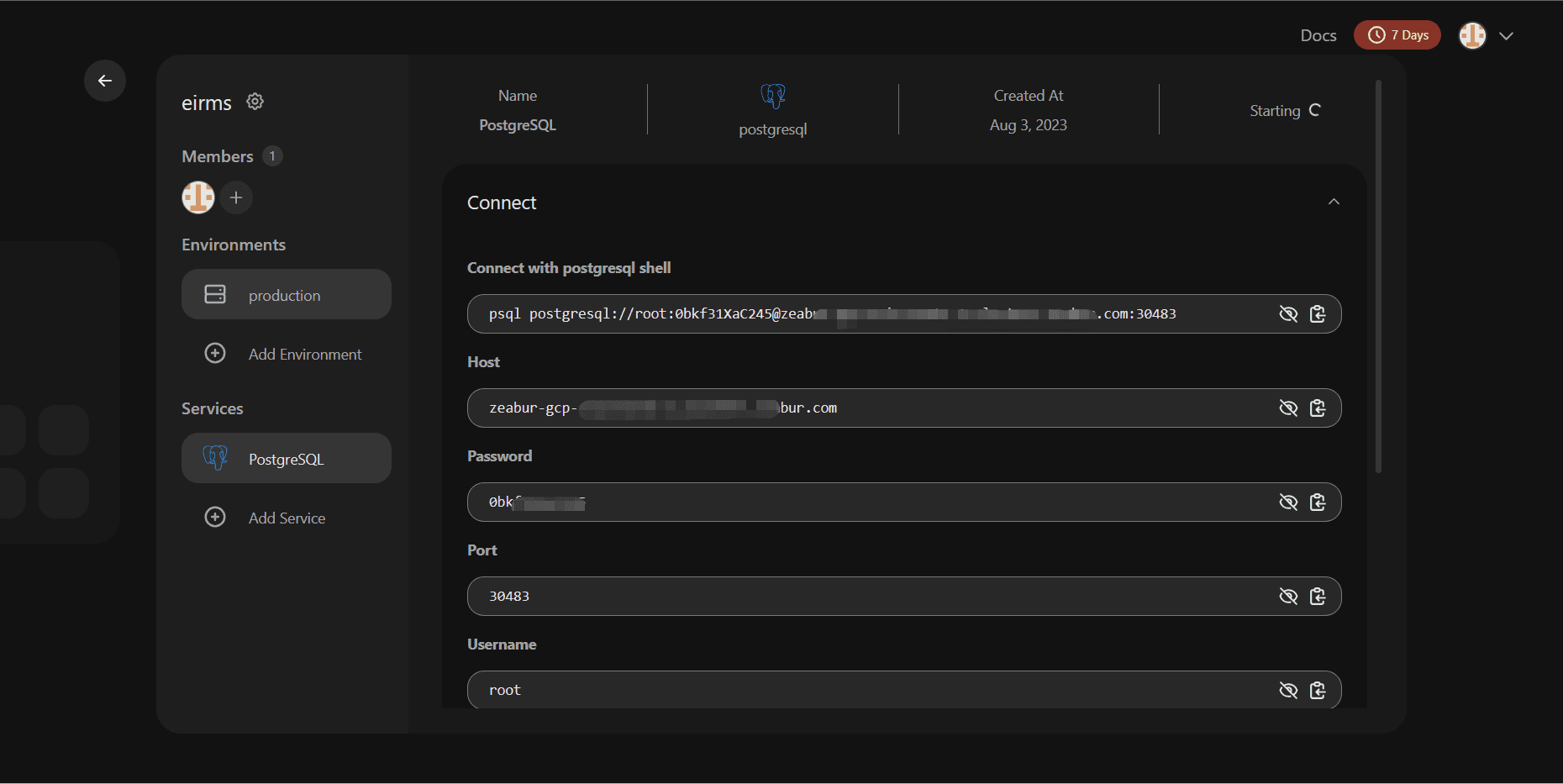The width and height of the screenshot is (1563, 784).
Task: Click the Host field text
Action: (x=663, y=408)
